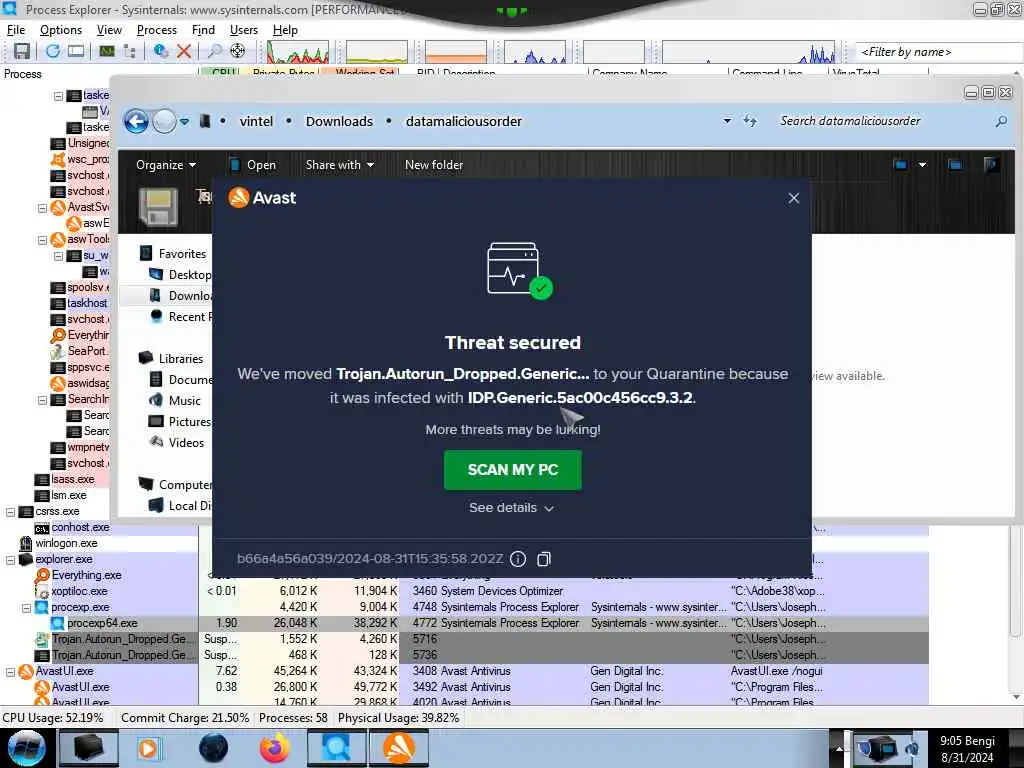The height and width of the screenshot is (768, 1024).
Task: Select Desktop in the navigation pane
Action: click(182, 275)
